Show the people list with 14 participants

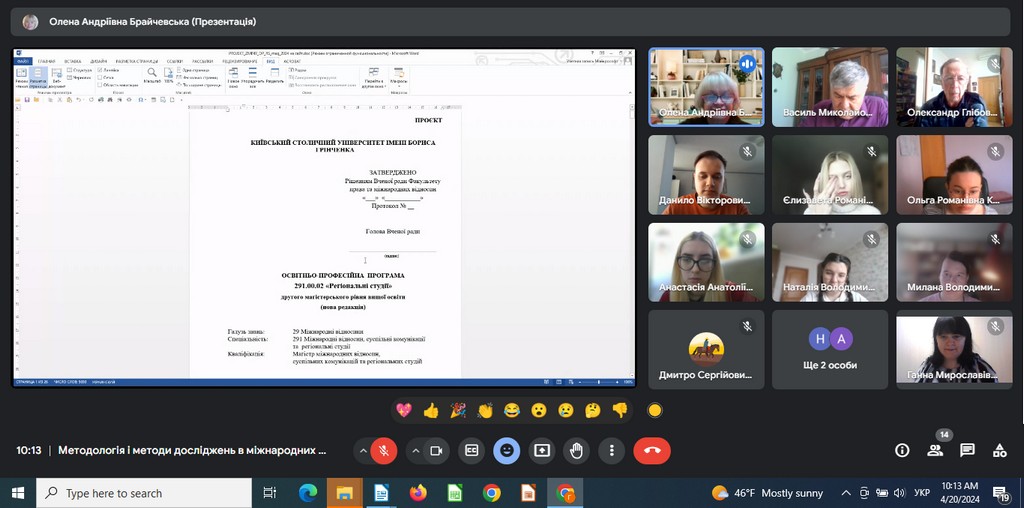click(x=935, y=451)
